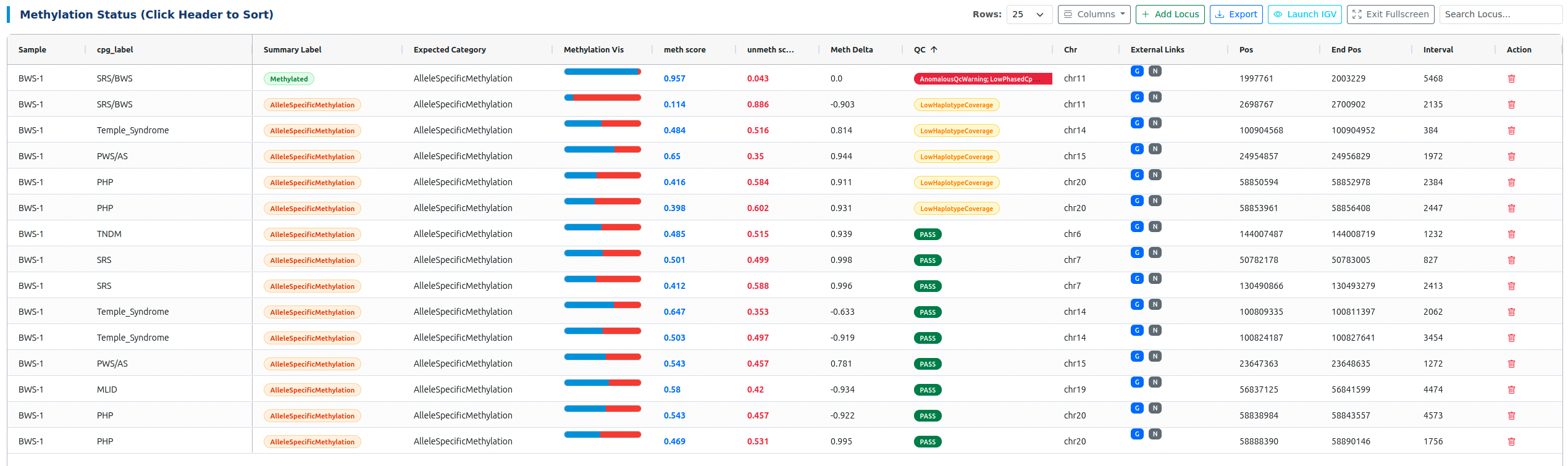Screen dimensions: 1568x466
Task: Sort by cpg_label column header
Action: (115, 49)
